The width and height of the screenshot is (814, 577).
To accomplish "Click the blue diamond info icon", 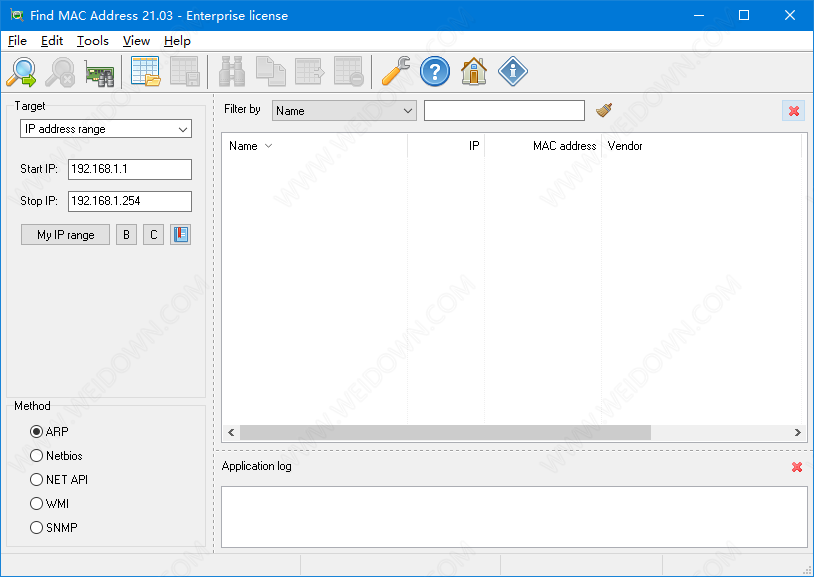I will (x=513, y=72).
